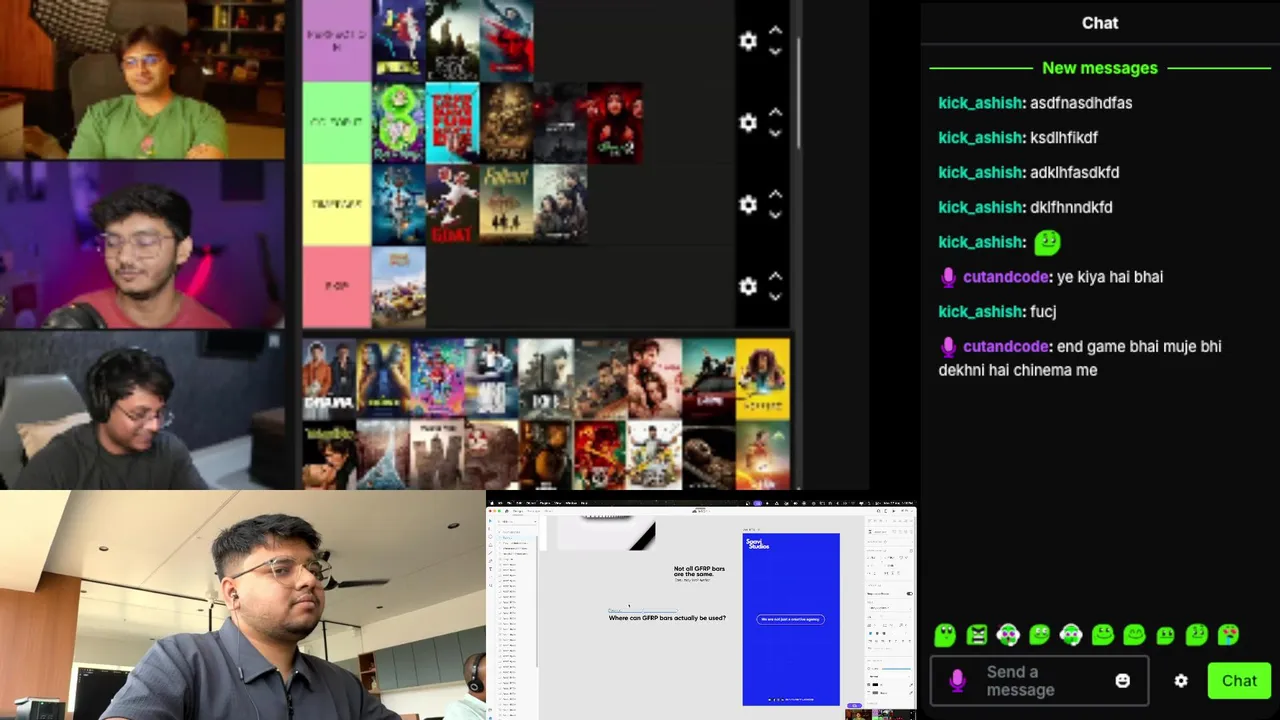
Task: Select blue Spavi Studios frame in design window
Action: click(x=791, y=619)
